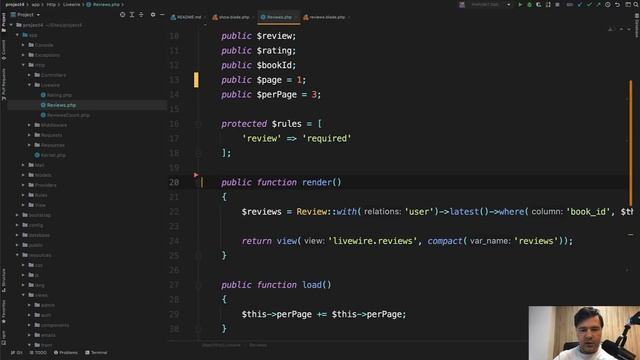Open the Terminal tool window tab

click(x=96, y=353)
